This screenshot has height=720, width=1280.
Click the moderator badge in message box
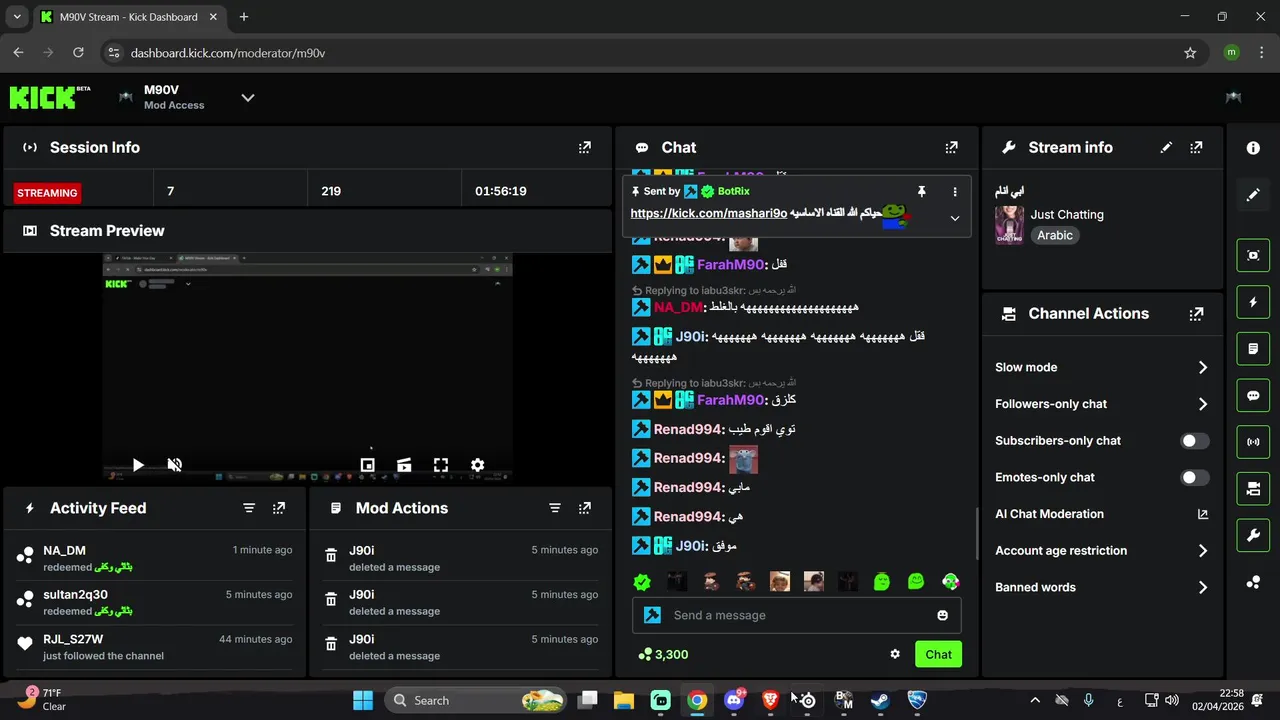coord(652,615)
